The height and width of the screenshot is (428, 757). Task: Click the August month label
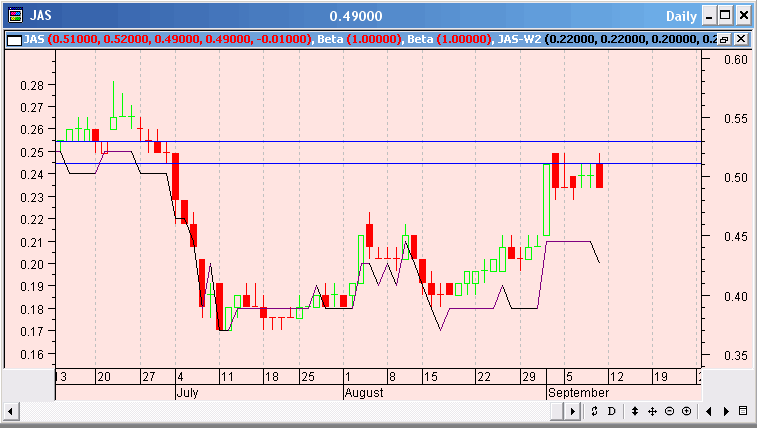[x=364, y=392]
